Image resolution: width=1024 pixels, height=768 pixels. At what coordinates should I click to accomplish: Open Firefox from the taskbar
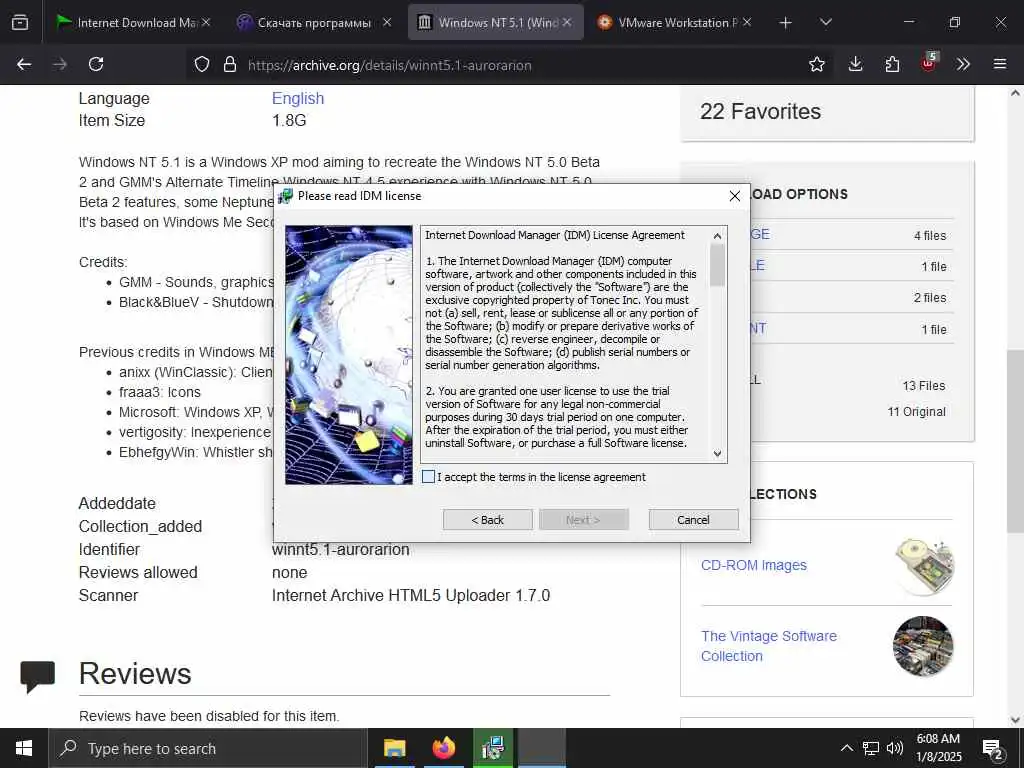point(444,748)
